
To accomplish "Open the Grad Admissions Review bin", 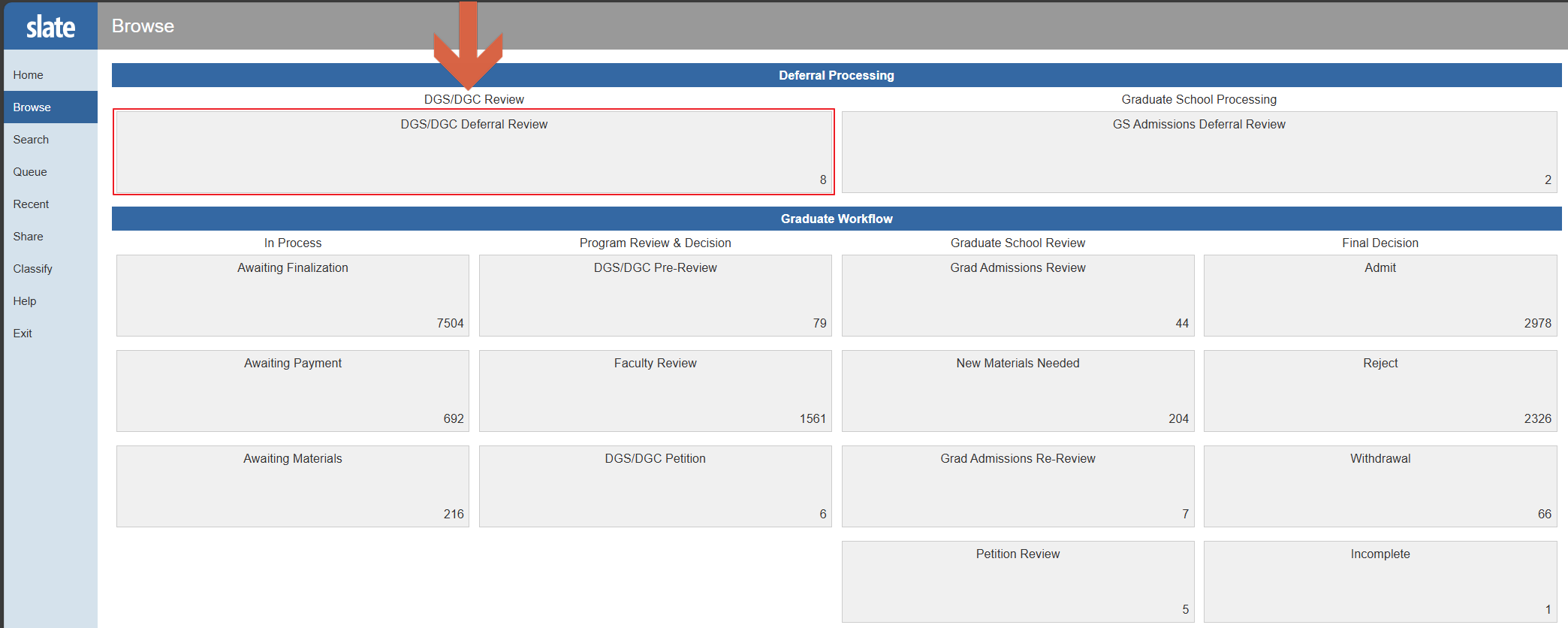I will coord(1018,295).
